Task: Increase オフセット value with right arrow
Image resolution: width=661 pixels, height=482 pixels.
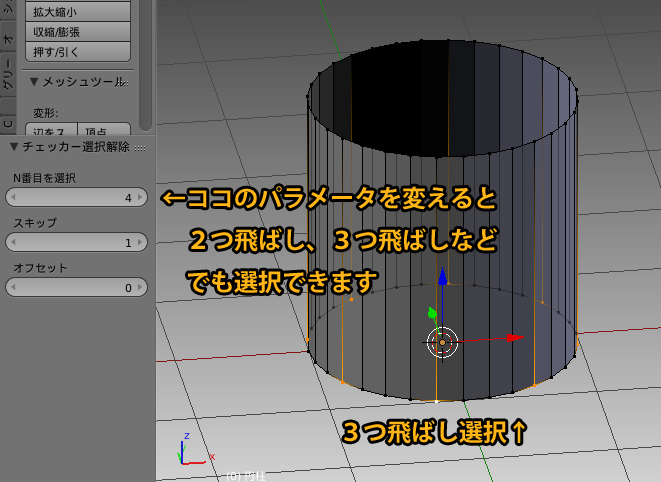Action: 140,288
